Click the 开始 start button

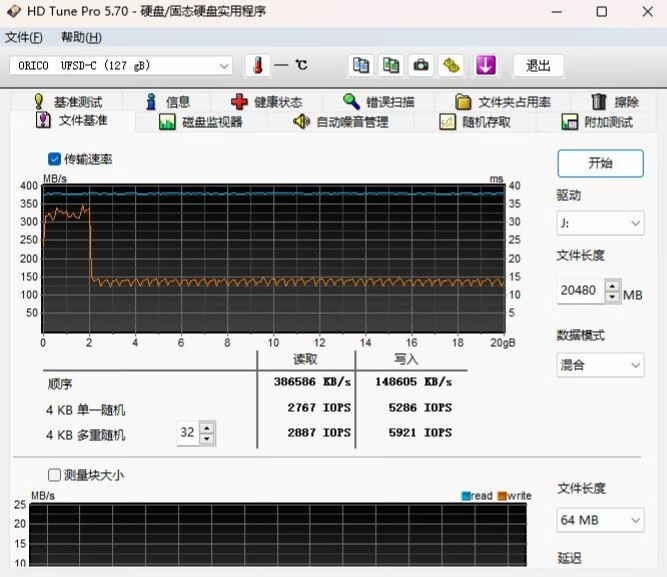tap(600, 163)
